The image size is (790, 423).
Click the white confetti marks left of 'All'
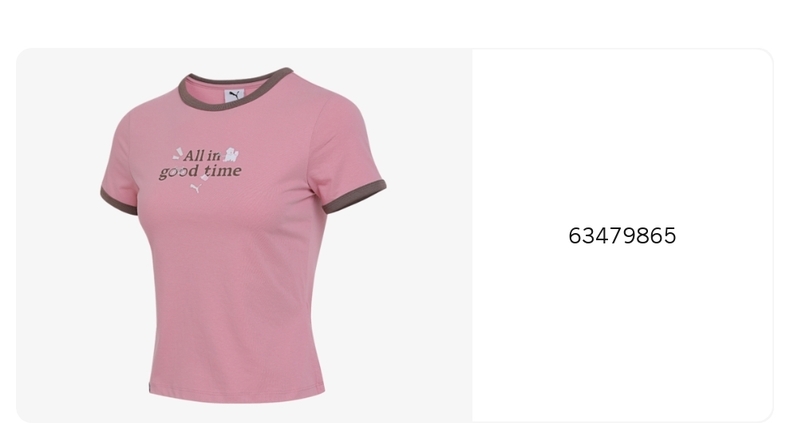(177, 154)
